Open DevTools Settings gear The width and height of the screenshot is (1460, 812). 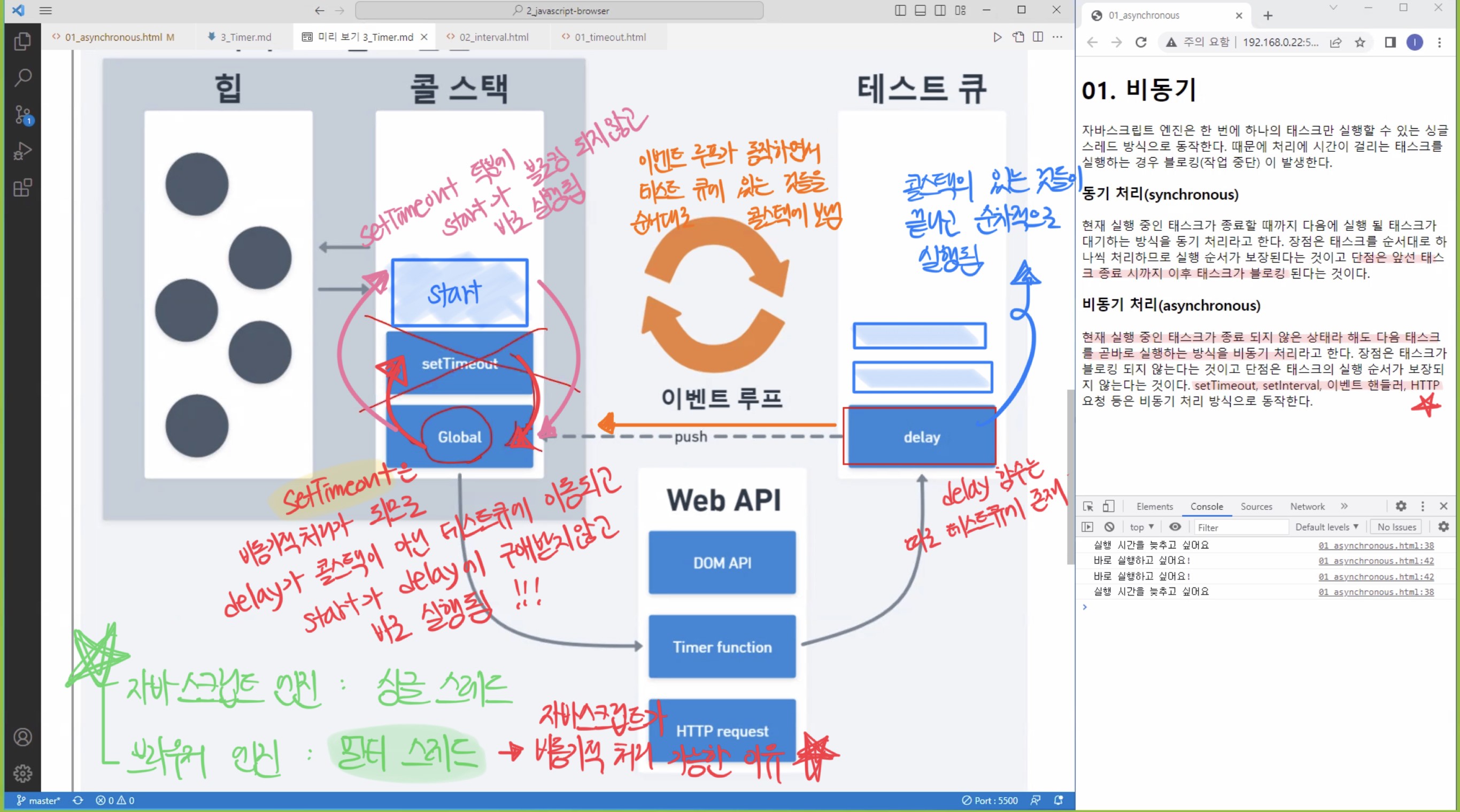1401,506
